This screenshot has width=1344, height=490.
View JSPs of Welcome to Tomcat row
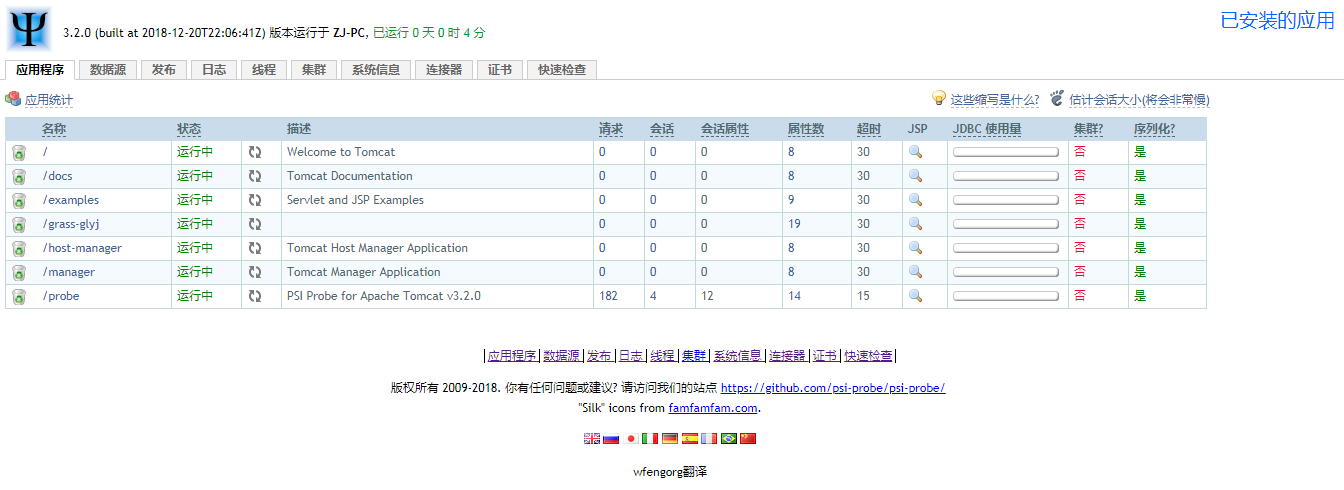(x=915, y=152)
